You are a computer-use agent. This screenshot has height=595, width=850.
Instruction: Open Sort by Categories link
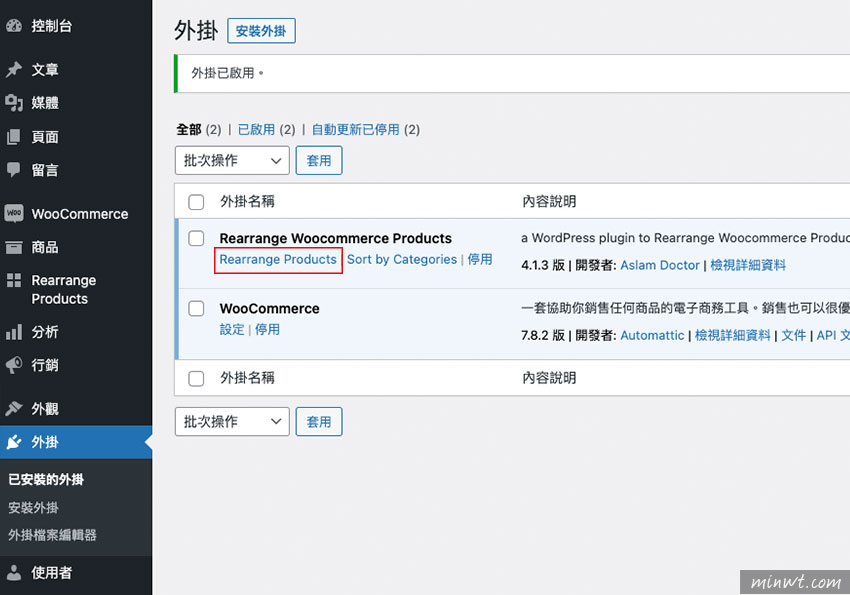[x=402, y=260]
